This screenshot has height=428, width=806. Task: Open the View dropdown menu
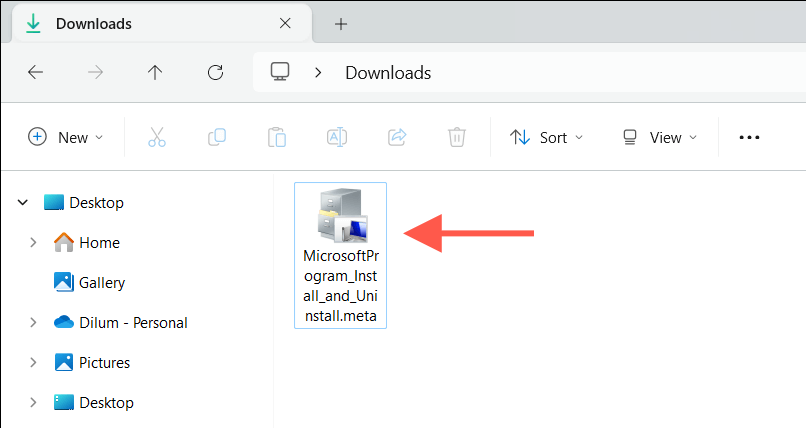point(660,137)
